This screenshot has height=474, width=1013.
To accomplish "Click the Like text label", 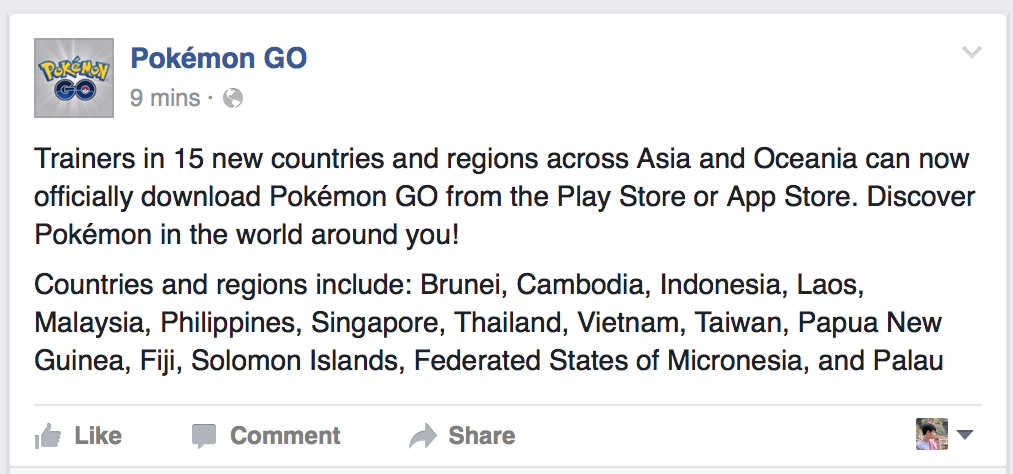I will click(98, 435).
